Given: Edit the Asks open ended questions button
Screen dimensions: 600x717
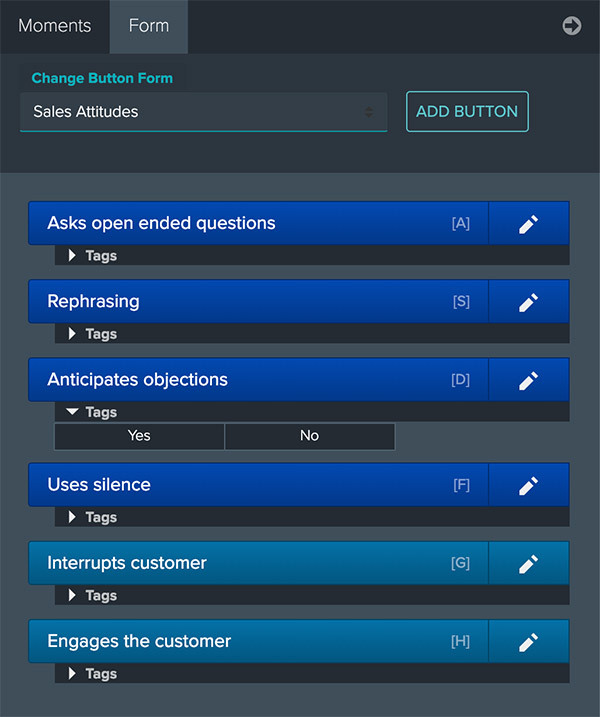Looking at the screenshot, I should coord(529,224).
